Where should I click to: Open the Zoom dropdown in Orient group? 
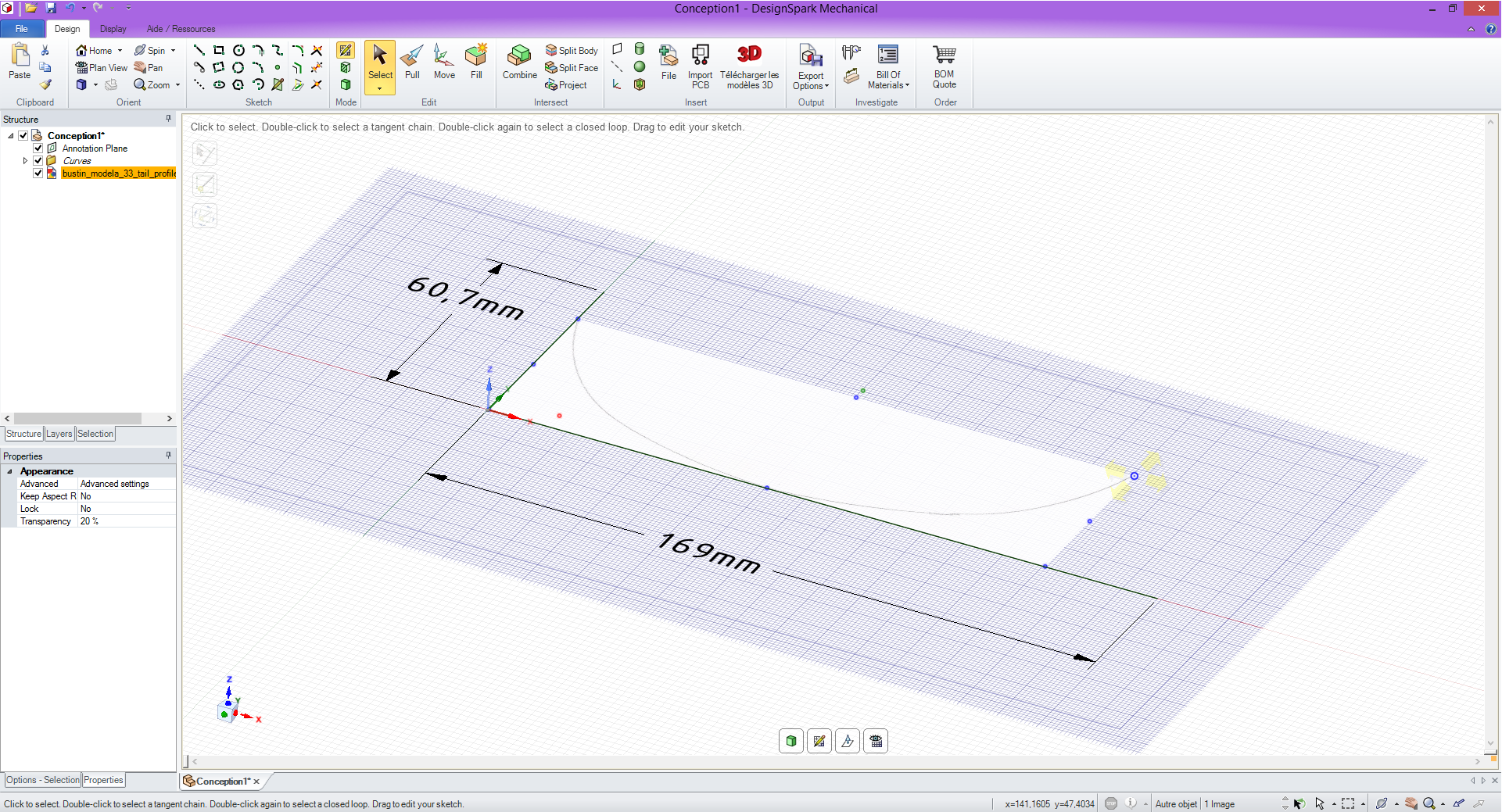177,84
